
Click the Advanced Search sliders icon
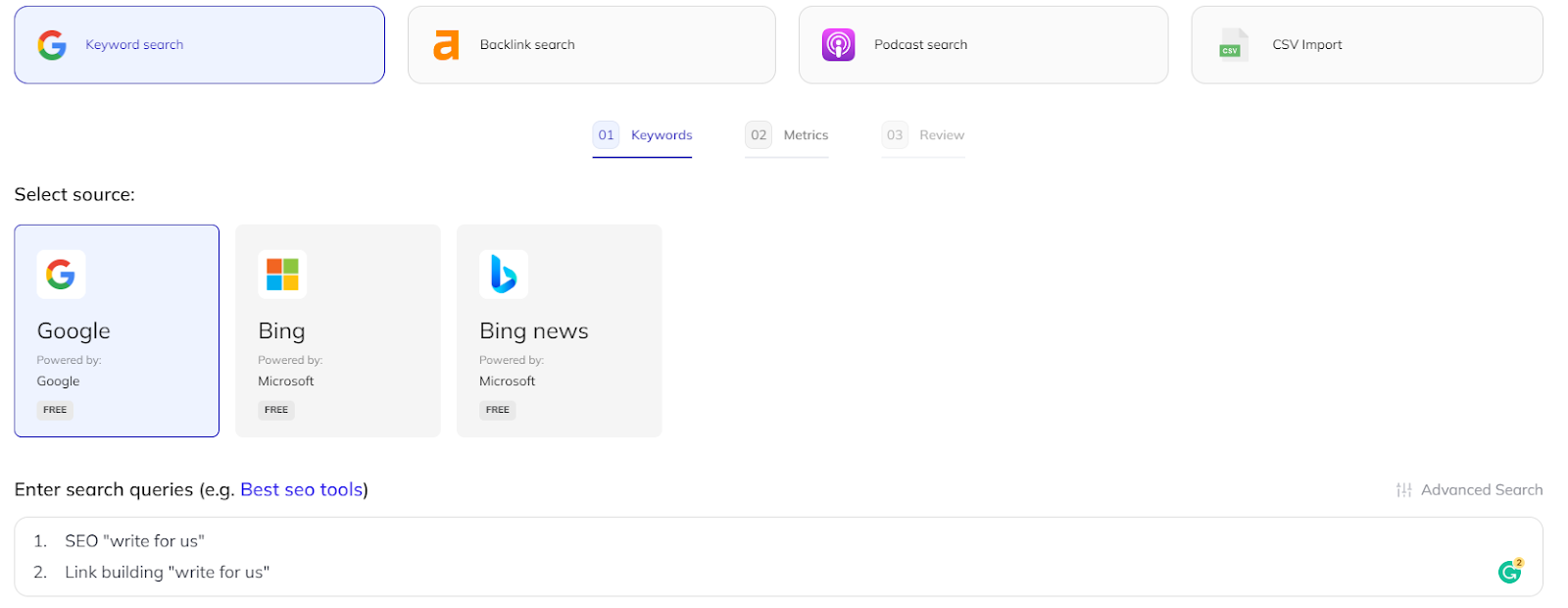coord(1403,490)
